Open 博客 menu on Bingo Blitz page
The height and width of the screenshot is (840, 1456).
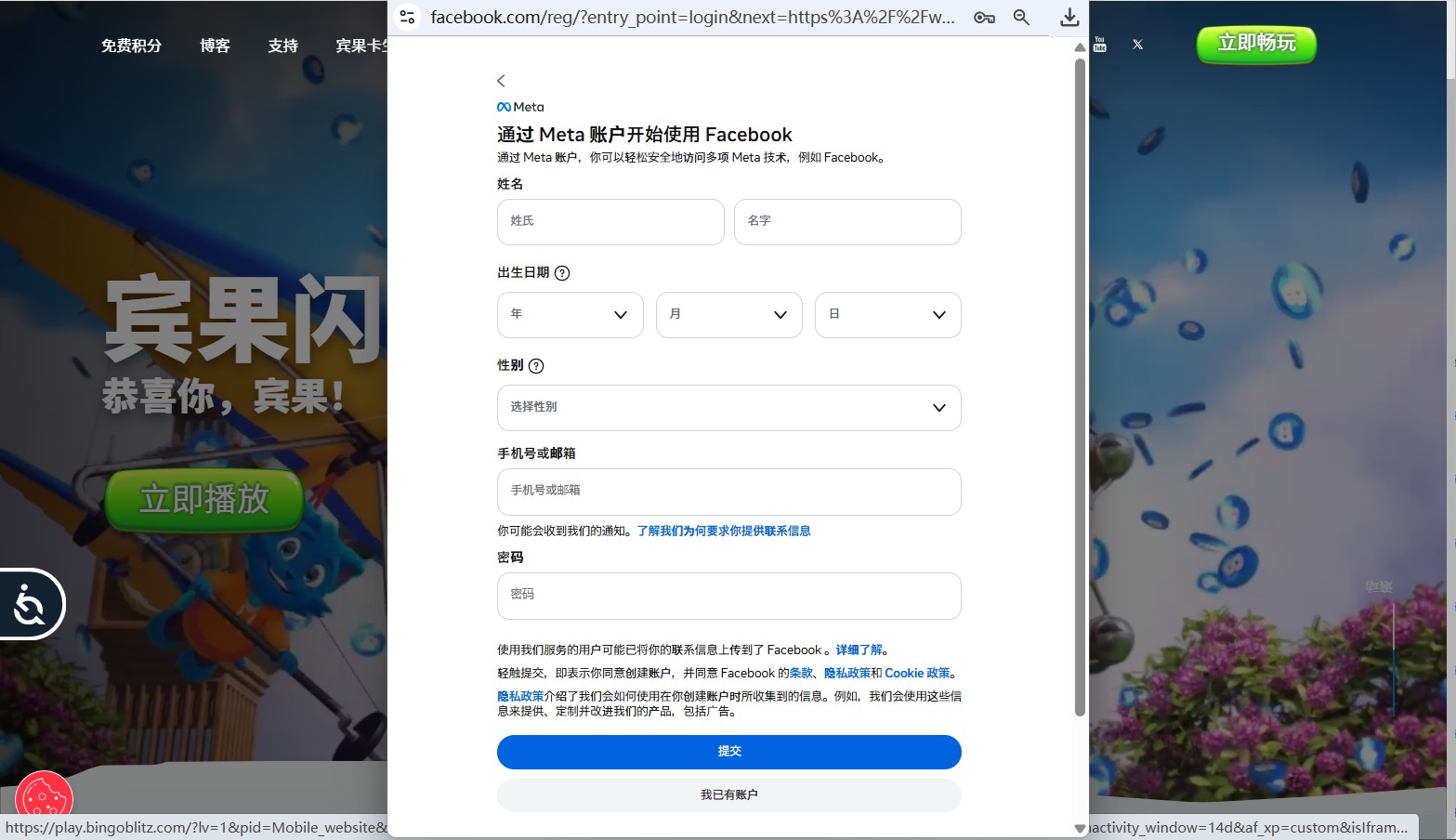click(215, 46)
